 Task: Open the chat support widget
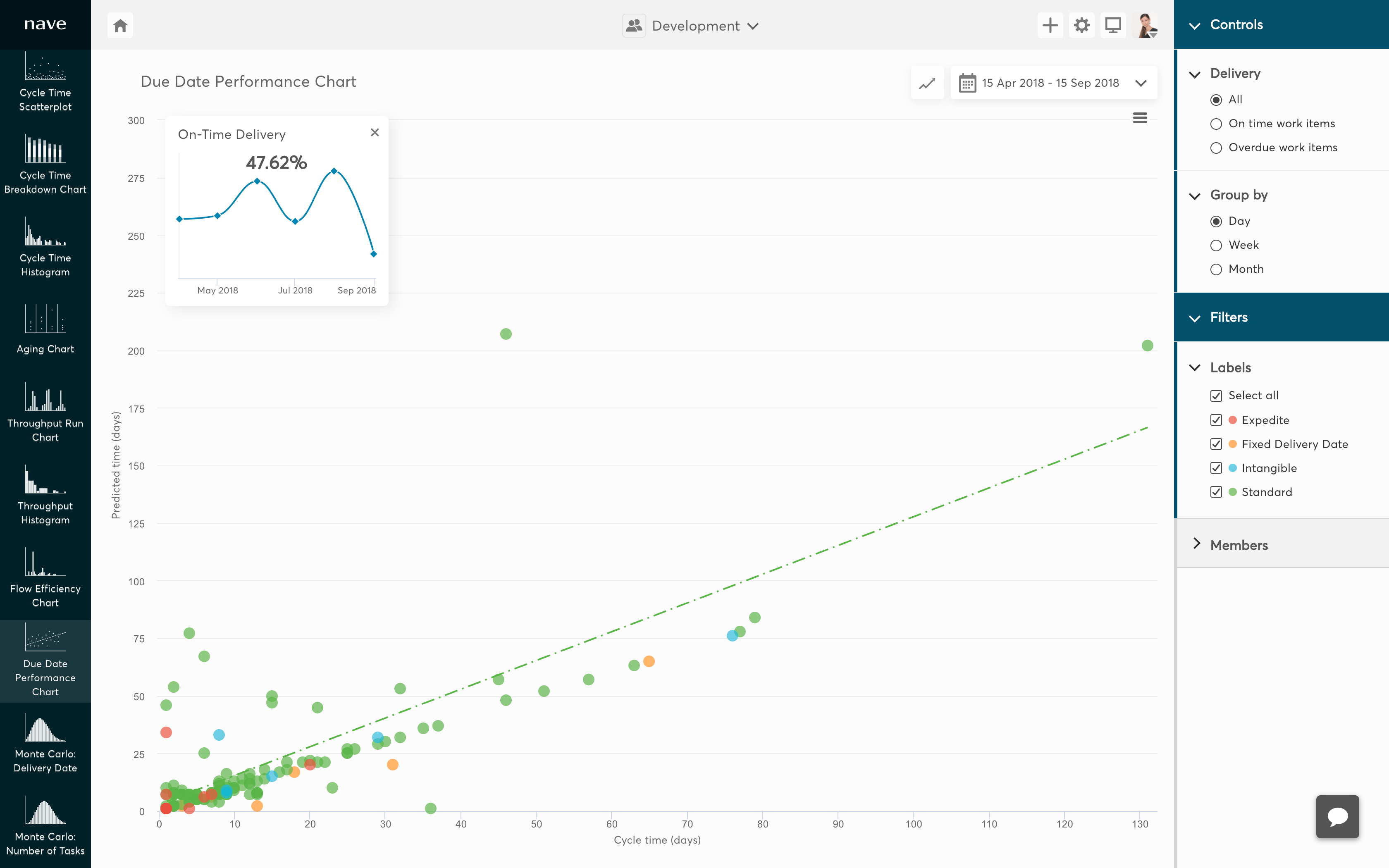pyautogui.click(x=1337, y=816)
